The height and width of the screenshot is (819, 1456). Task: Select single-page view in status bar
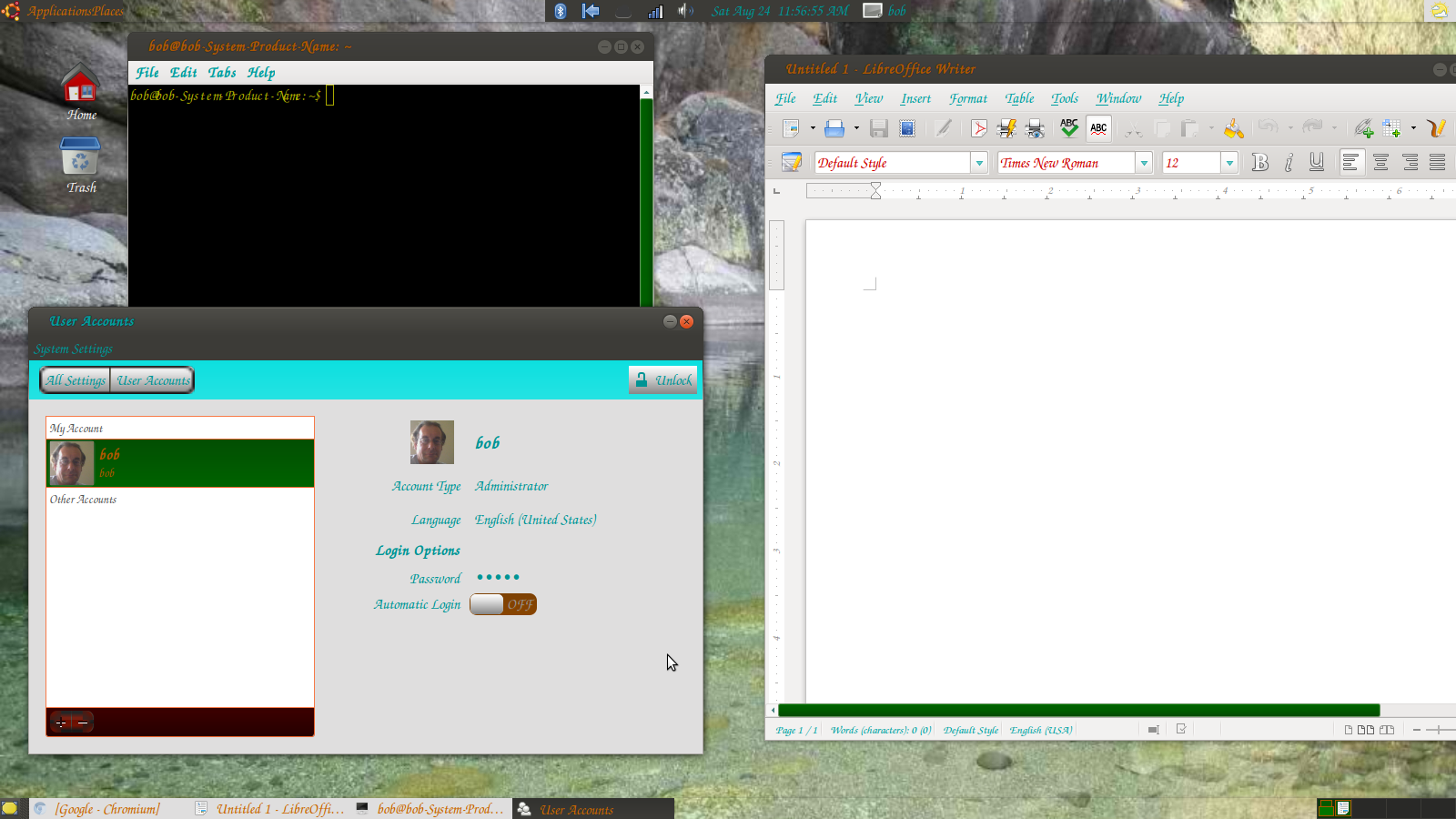coord(1349,730)
